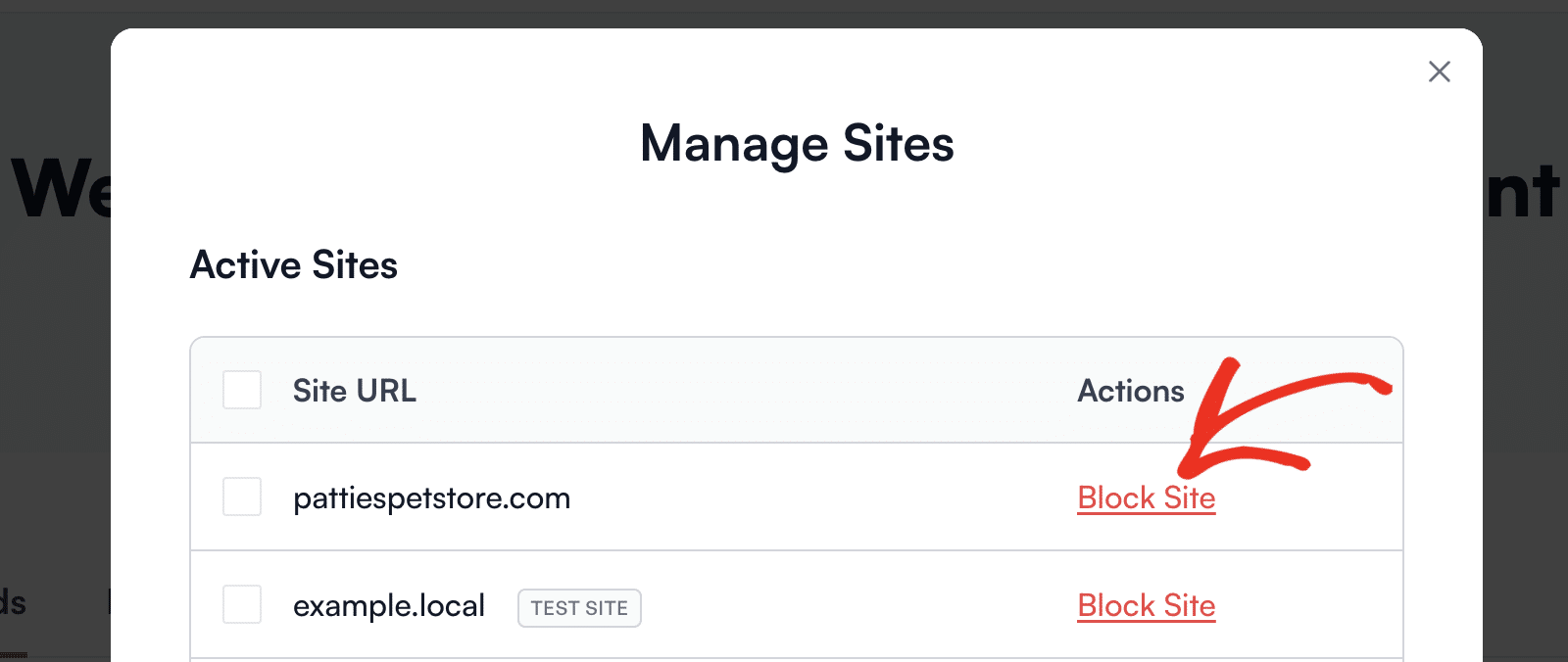Click empty space between pattiespetstore.com and Block Site

click(823, 497)
